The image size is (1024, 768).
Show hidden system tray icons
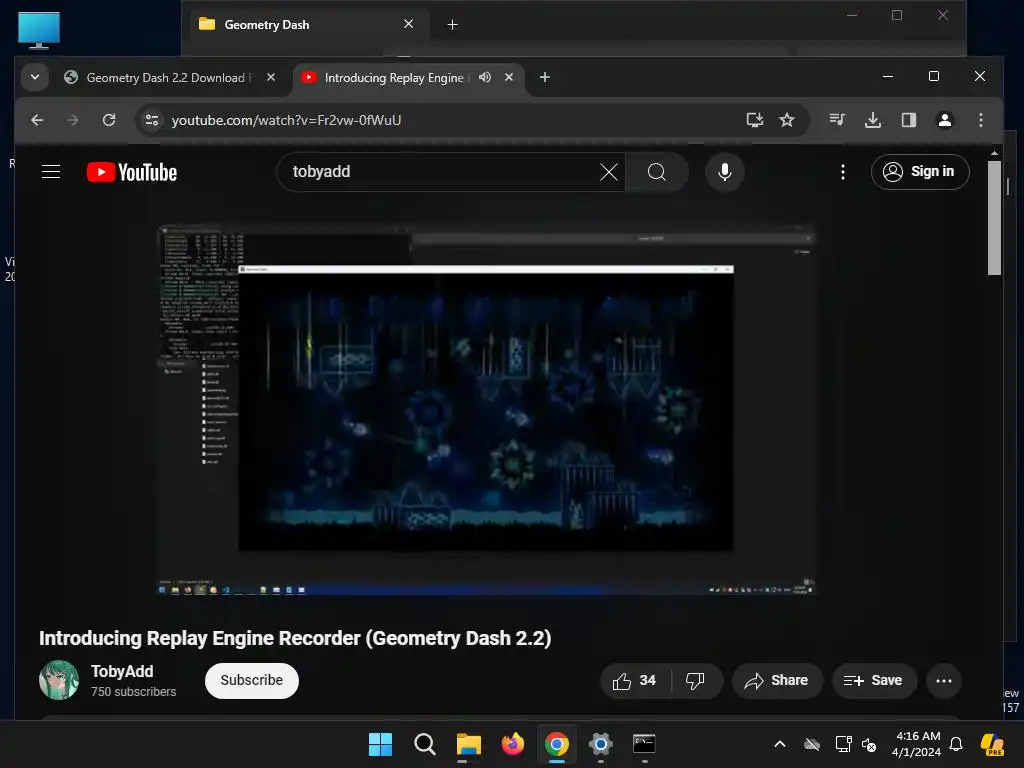click(780, 744)
